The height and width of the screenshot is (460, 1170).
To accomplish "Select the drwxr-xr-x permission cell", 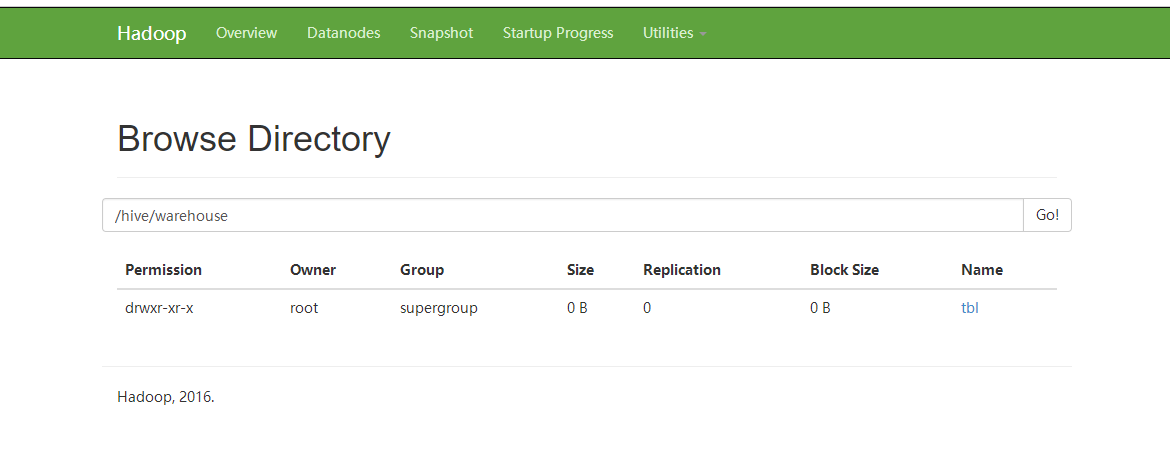I will click(159, 308).
